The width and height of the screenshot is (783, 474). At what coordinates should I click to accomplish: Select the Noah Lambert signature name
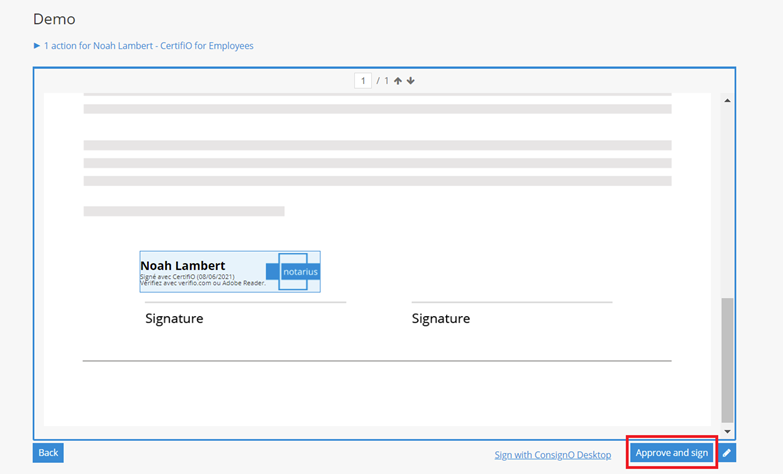click(182, 265)
